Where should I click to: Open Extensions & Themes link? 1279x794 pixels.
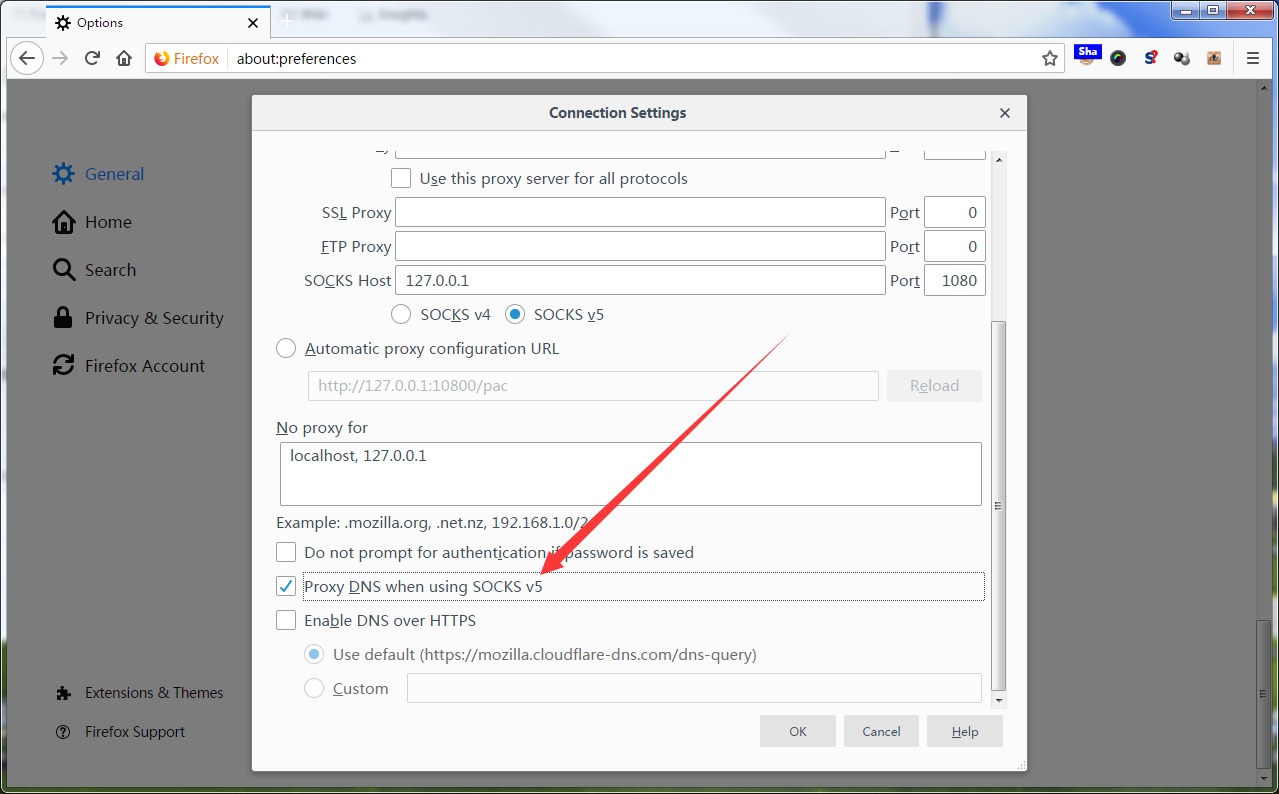pos(140,693)
